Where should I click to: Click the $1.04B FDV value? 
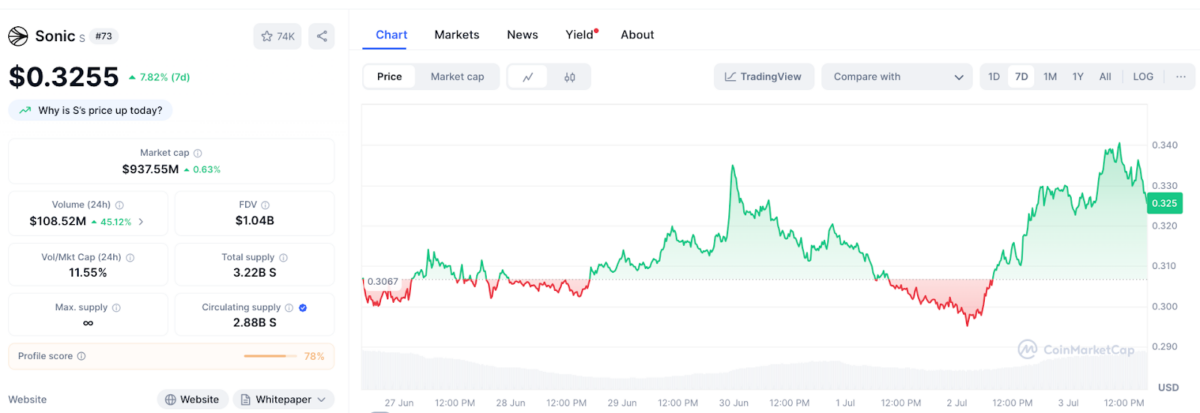coord(255,221)
